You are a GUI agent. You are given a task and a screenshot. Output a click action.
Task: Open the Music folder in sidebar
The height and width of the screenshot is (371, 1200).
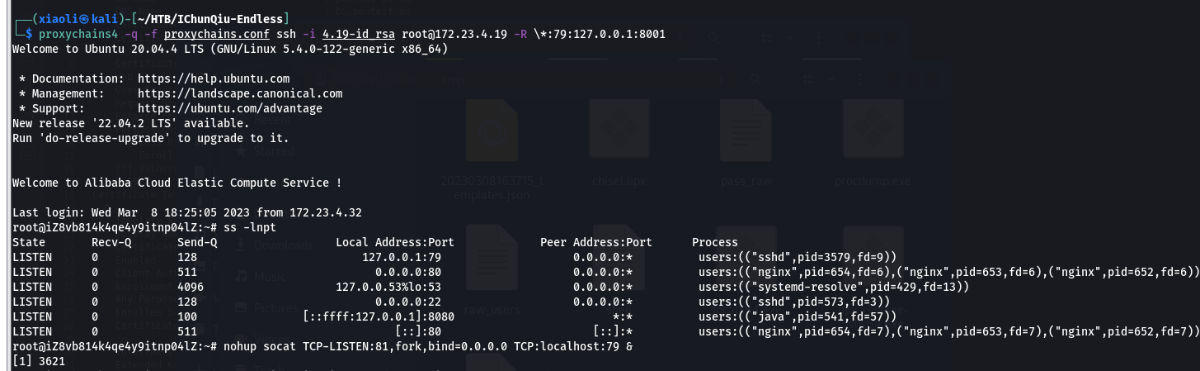(x=264, y=275)
